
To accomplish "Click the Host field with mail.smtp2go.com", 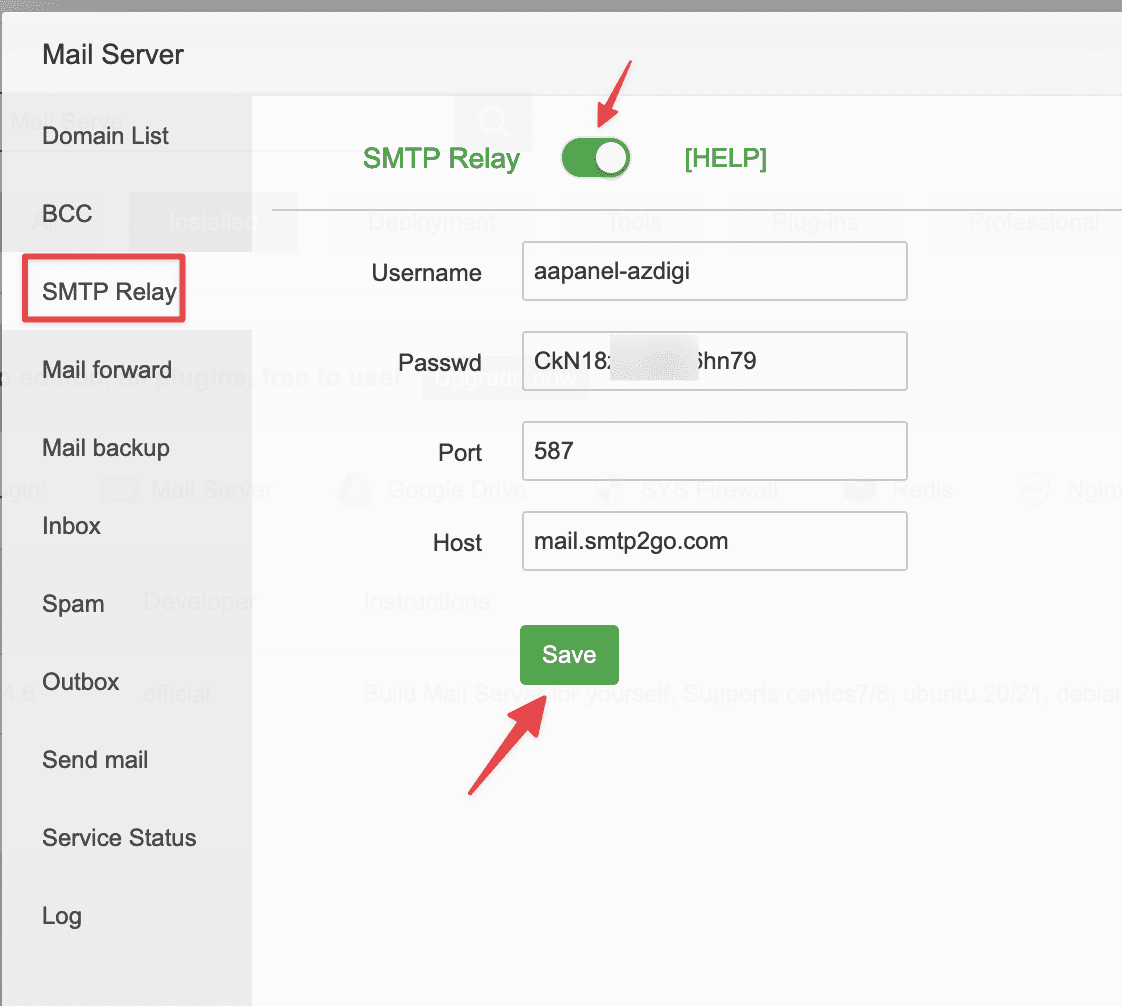I will coord(714,541).
